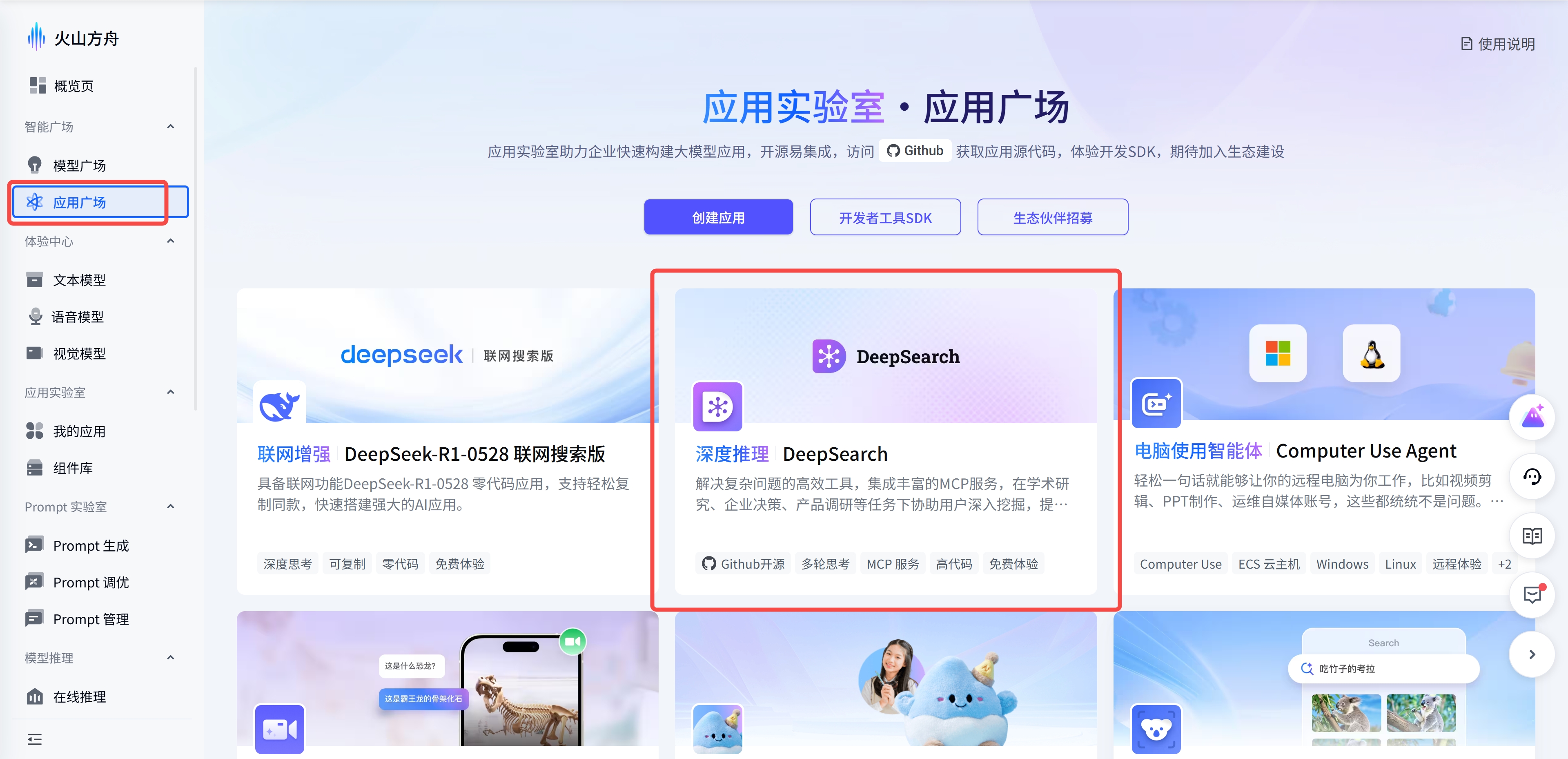Screen dimensions: 1568x759
Task: Click the floating open book docs icon
Action: [x=1532, y=536]
